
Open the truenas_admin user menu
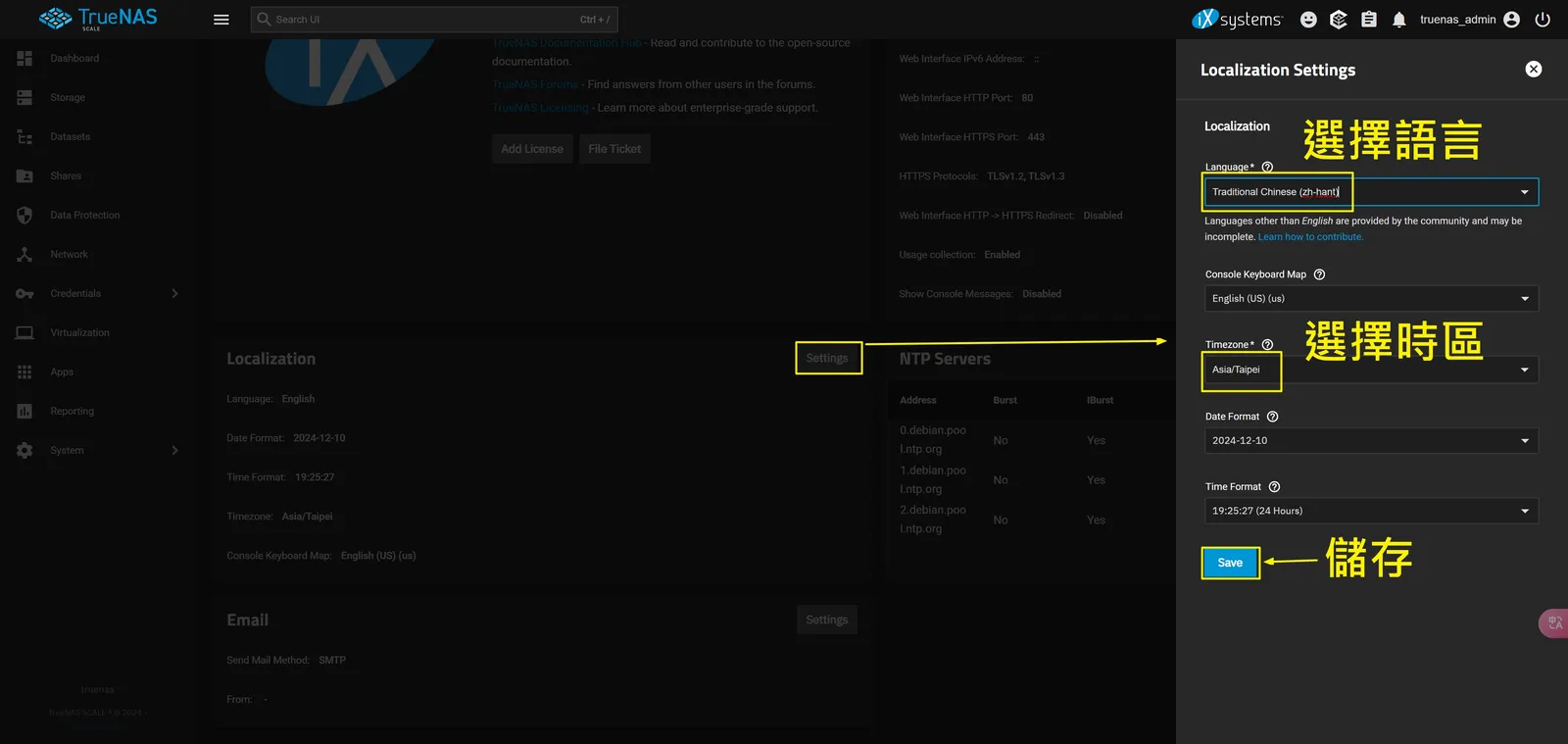(x=1470, y=20)
